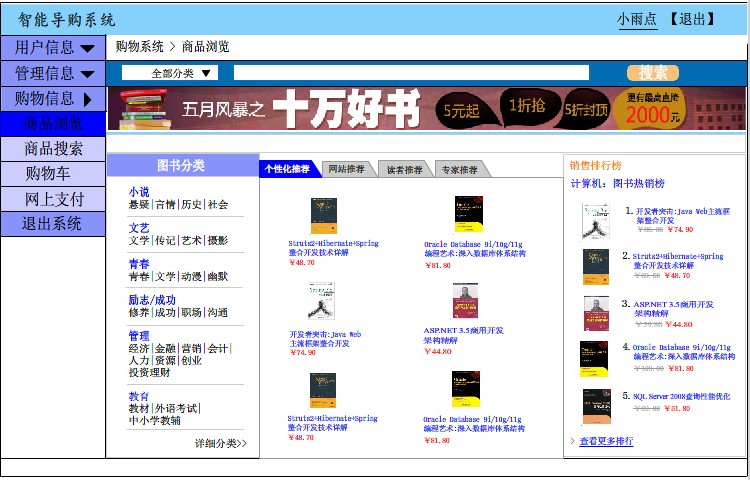Open 购物车 in the sidebar

(x=53, y=174)
